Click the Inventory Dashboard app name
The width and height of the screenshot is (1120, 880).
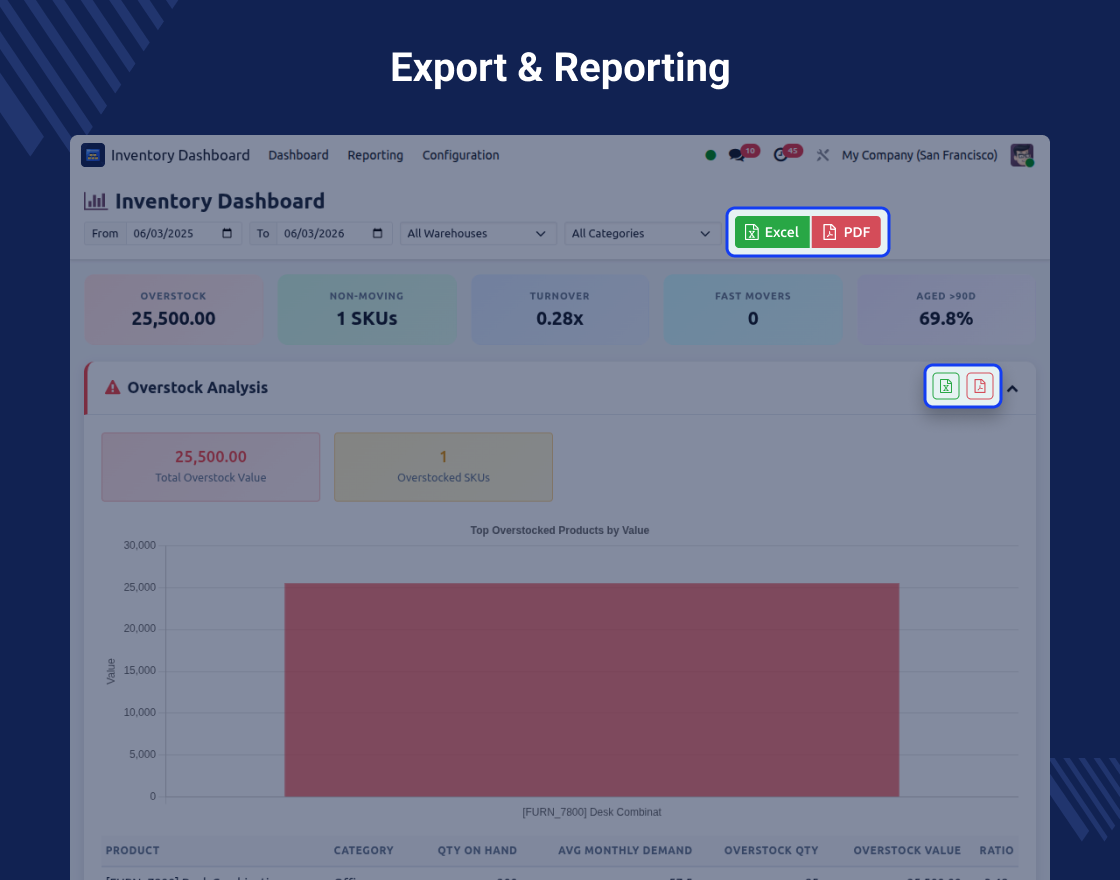[181, 155]
